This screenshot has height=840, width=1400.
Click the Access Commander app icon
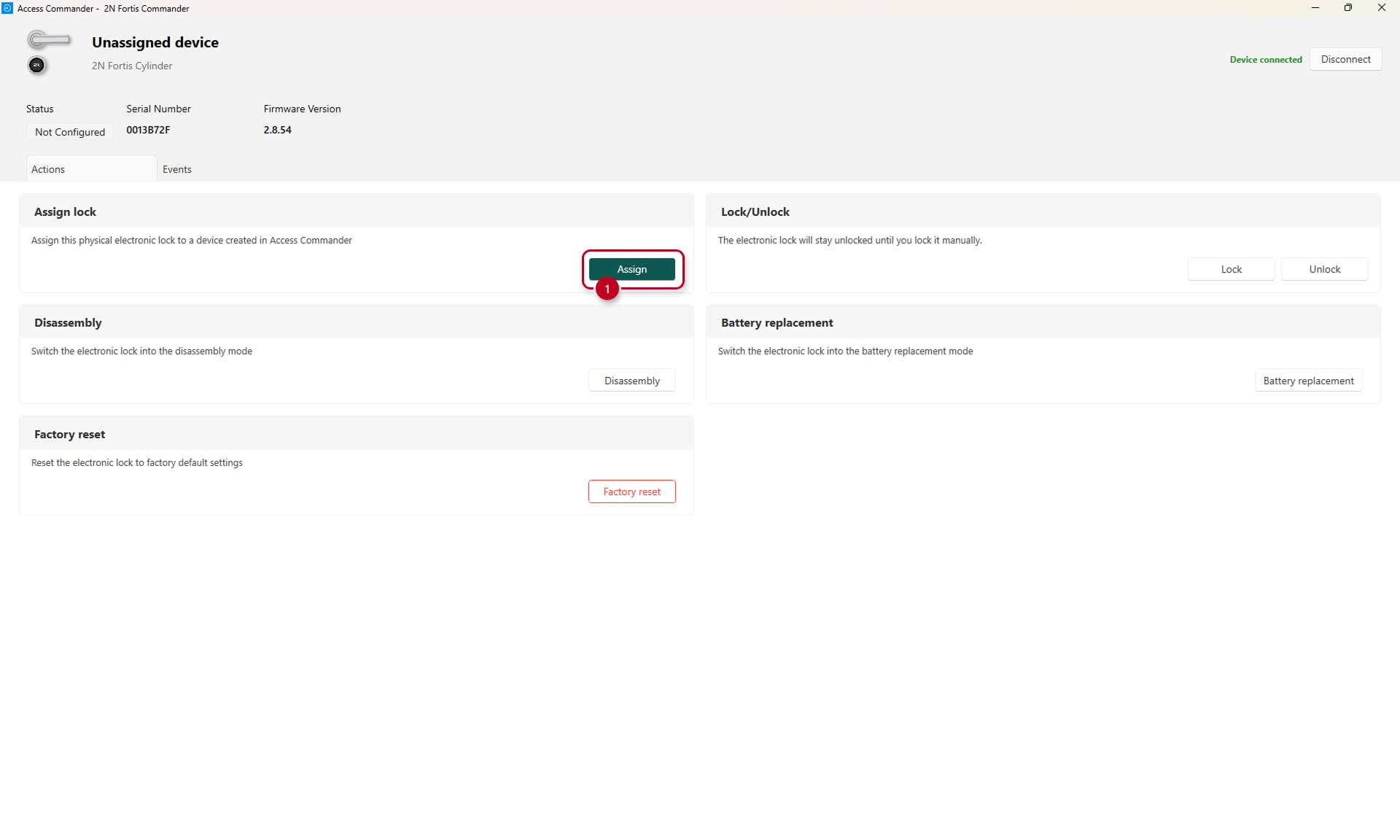coord(7,8)
